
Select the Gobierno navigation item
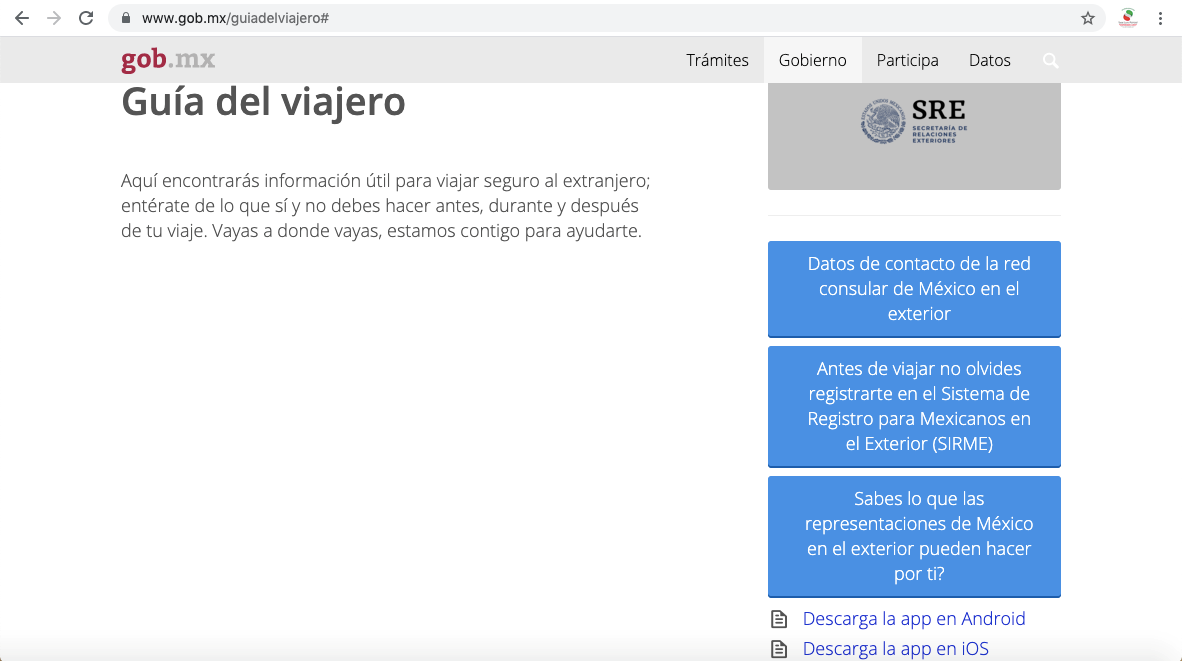tap(812, 60)
